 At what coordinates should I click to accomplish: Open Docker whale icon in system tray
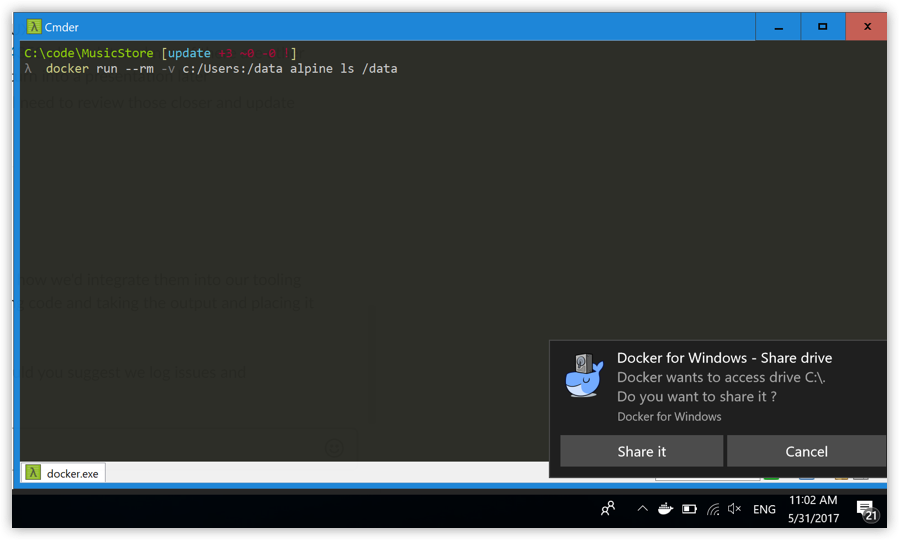[665, 509]
